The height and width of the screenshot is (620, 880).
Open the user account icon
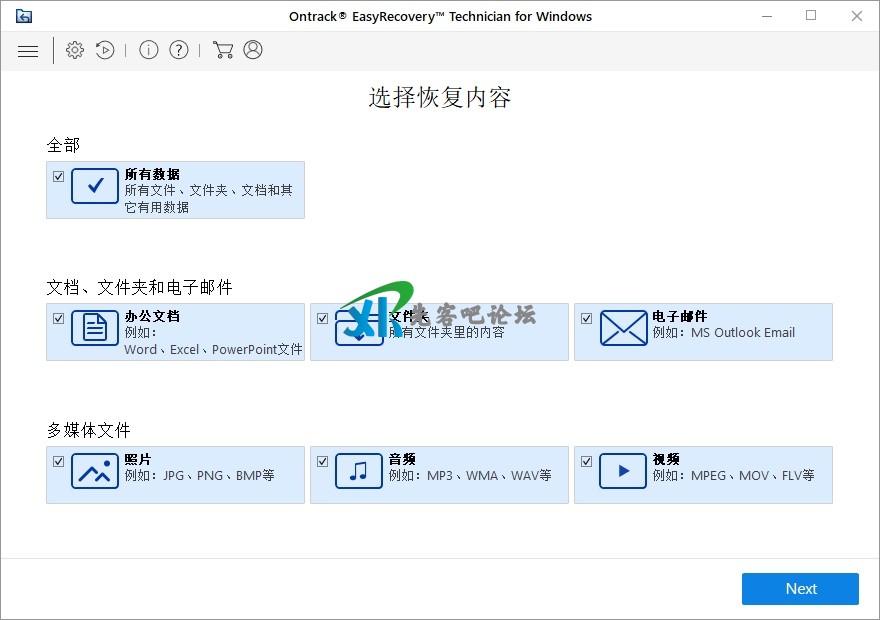[x=253, y=50]
